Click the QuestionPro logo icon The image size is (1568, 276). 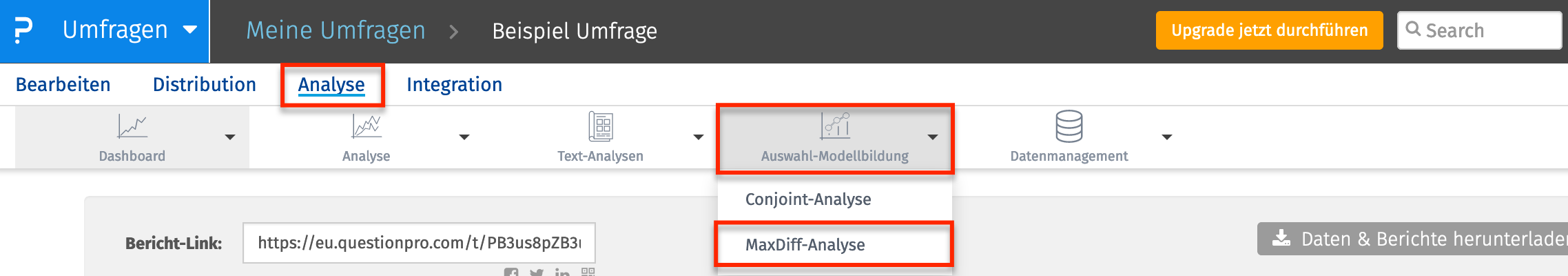(x=23, y=31)
